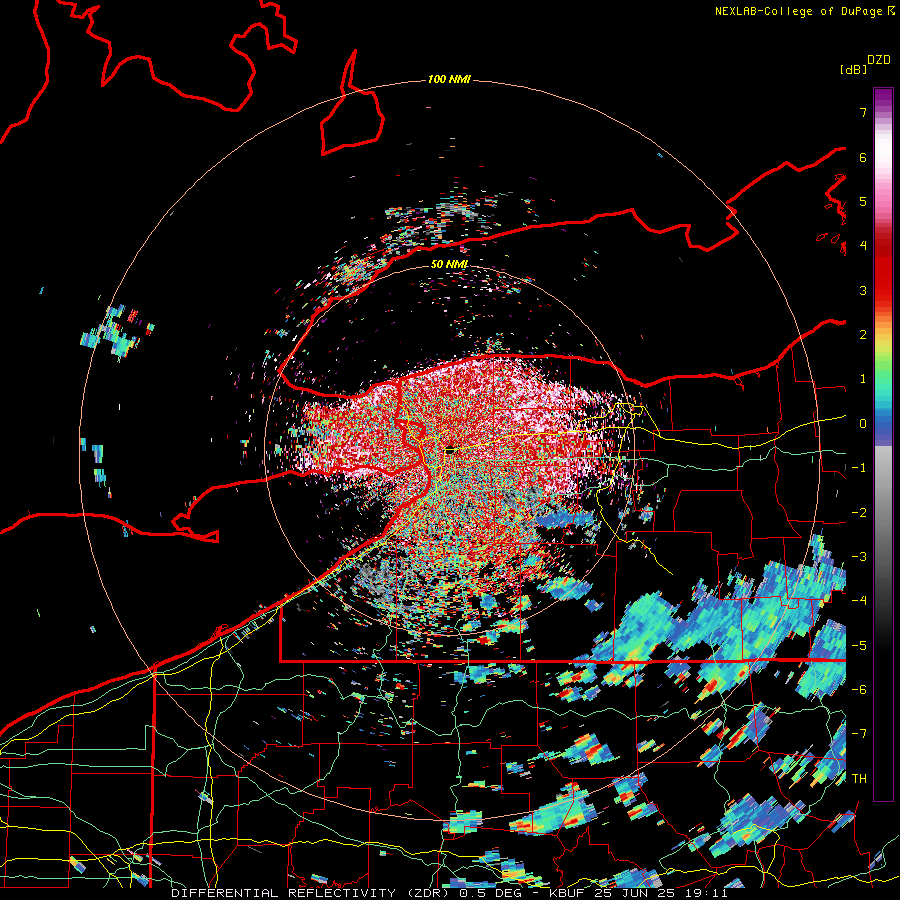The width and height of the screenshot is (900, 900).
Task: Select the -7 value on the color scale
Action: point(859,734)
